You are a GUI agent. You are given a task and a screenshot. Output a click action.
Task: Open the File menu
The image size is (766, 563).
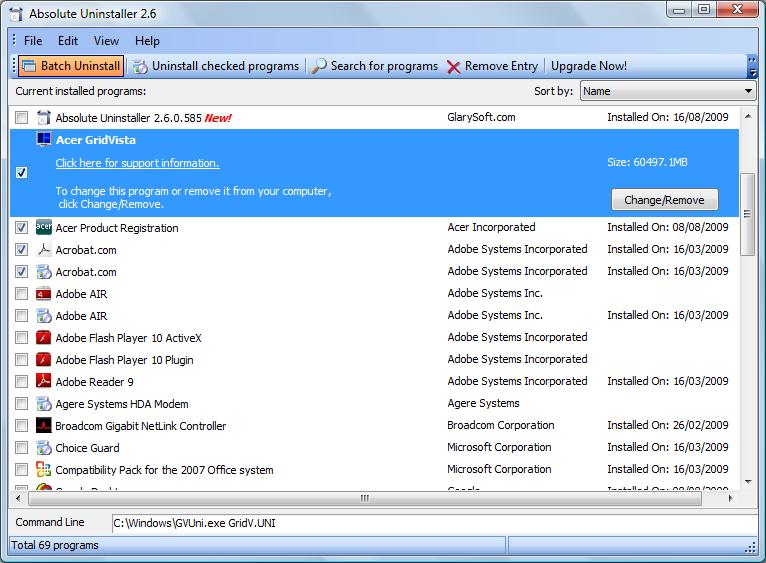(x=33, y=41)
